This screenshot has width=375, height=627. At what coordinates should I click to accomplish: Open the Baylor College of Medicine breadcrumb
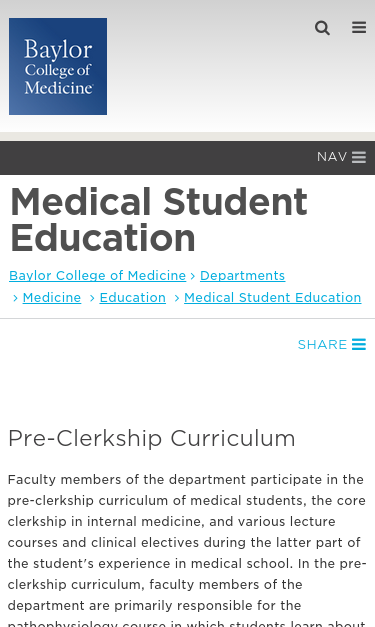tap(98, 276)
